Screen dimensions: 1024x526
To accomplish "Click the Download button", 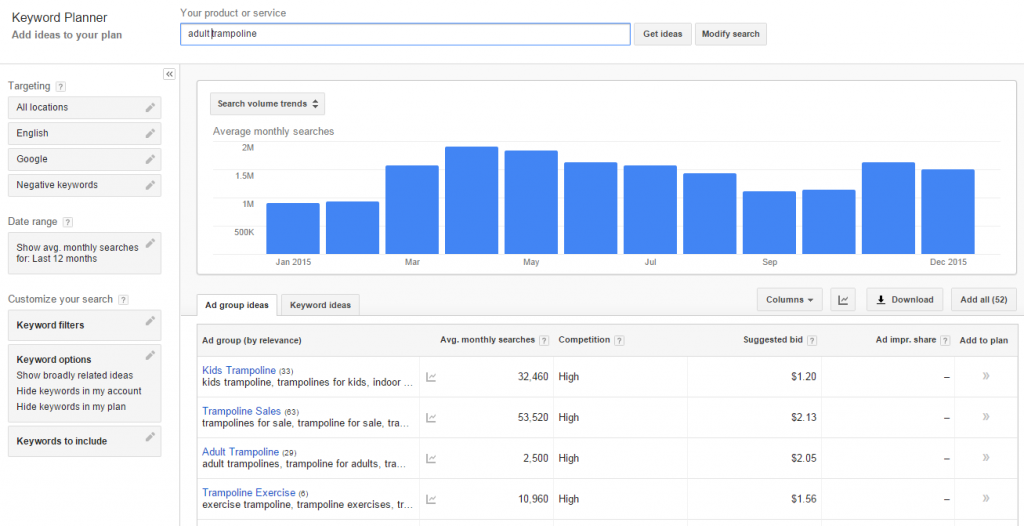I will point(905,299).
